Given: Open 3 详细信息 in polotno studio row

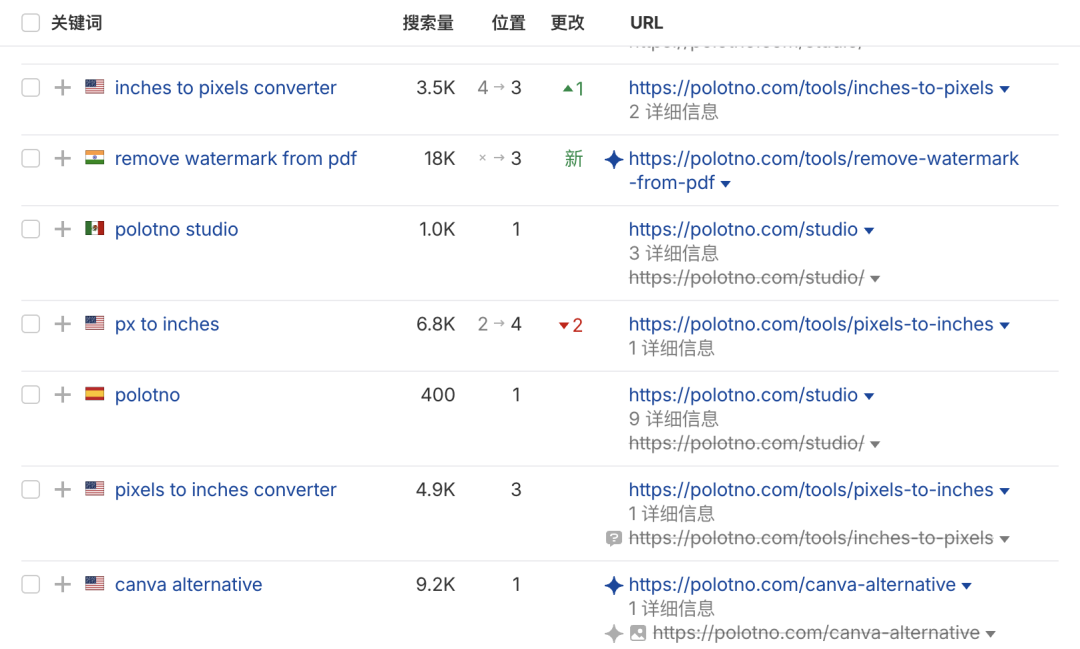Looking at the screenshot, I should 674,253.
